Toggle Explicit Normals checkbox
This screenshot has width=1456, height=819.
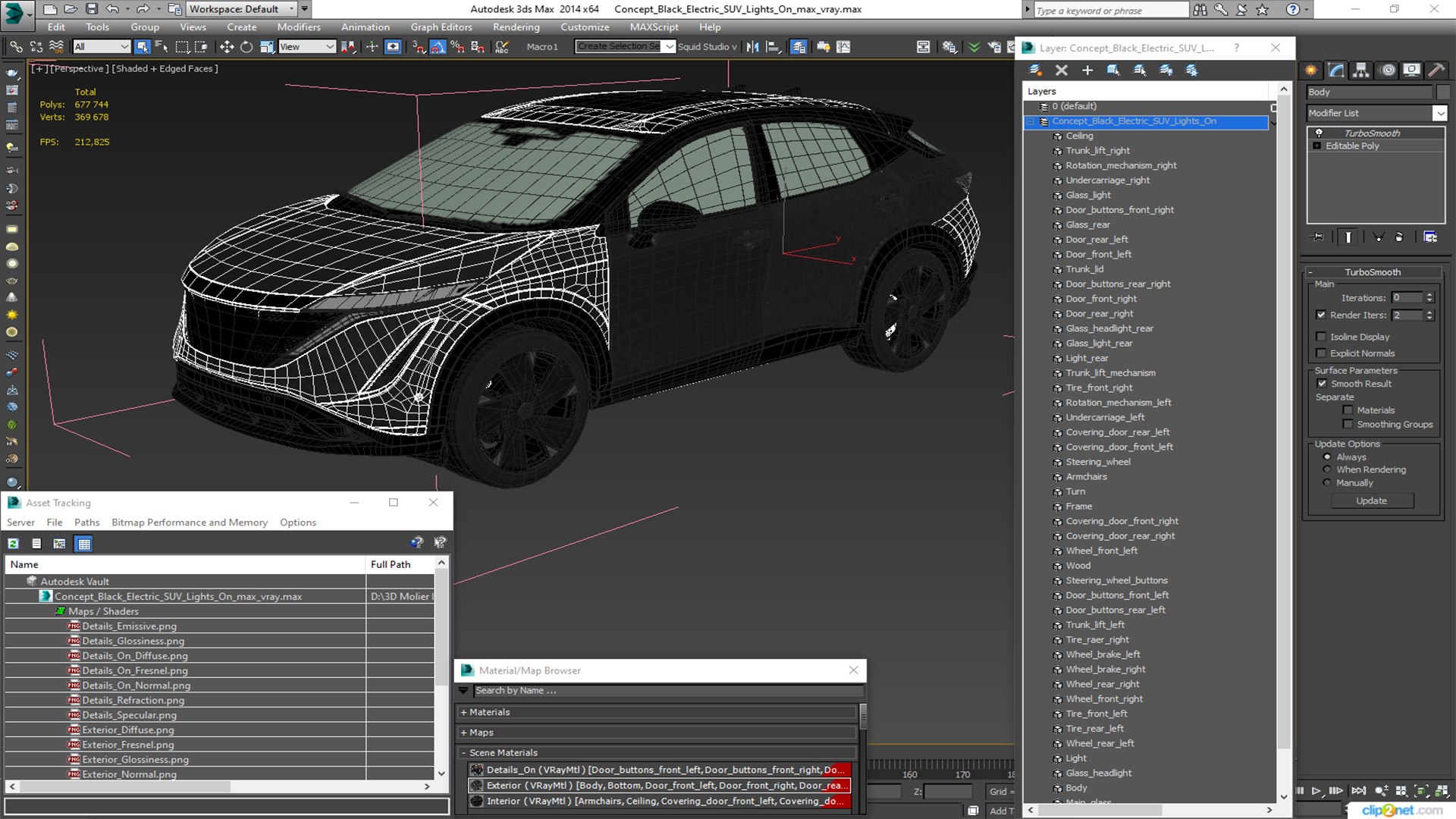(x=1321, y=353)
